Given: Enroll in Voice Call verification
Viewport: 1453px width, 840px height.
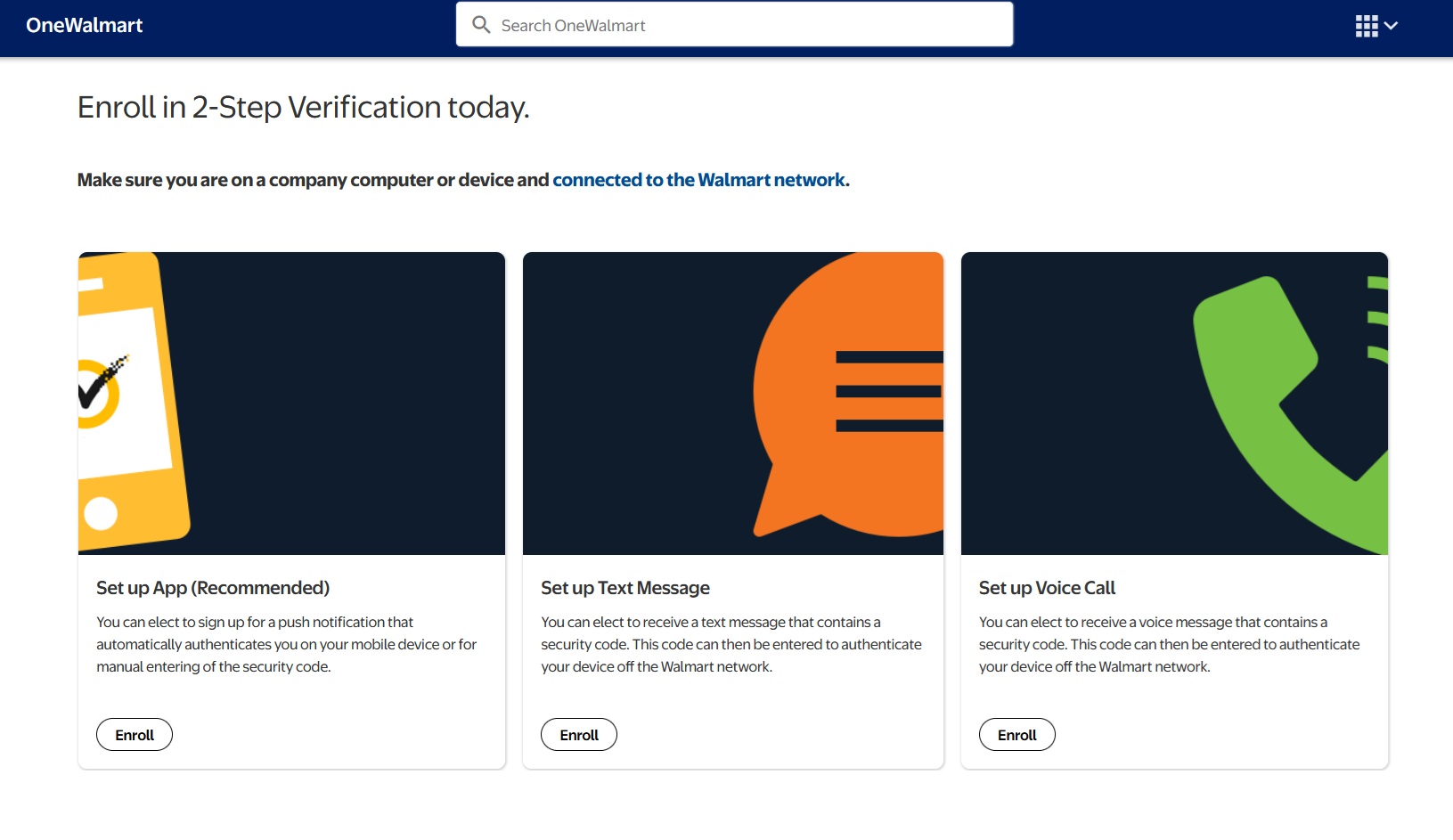Looking at the screenshot, I should [x=1016, y=734].
